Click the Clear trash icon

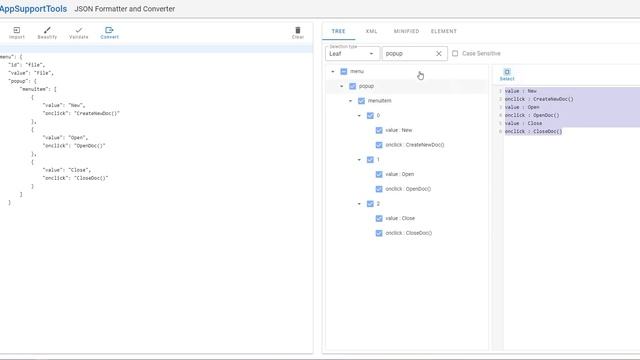[298, 30]
